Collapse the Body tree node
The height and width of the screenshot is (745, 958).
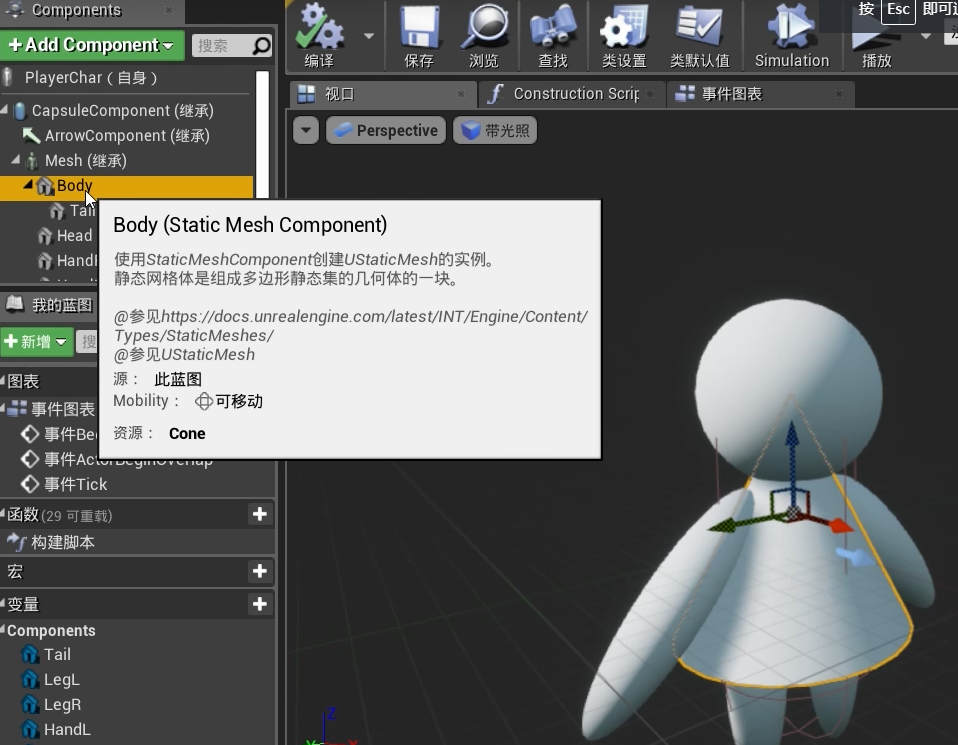pos(28,185)
